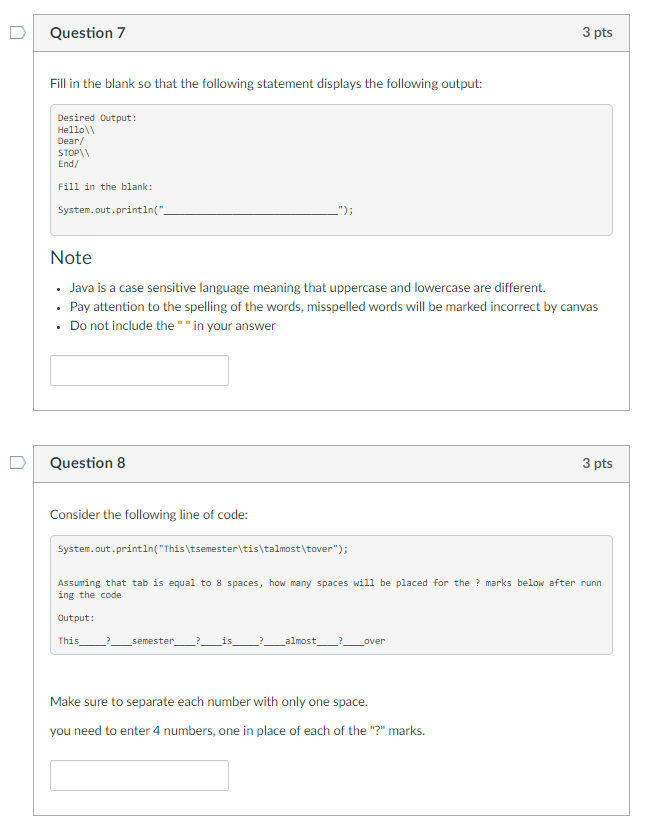
Task: Click the This\tsemester println code line
Action: click(x=203, y=549)
